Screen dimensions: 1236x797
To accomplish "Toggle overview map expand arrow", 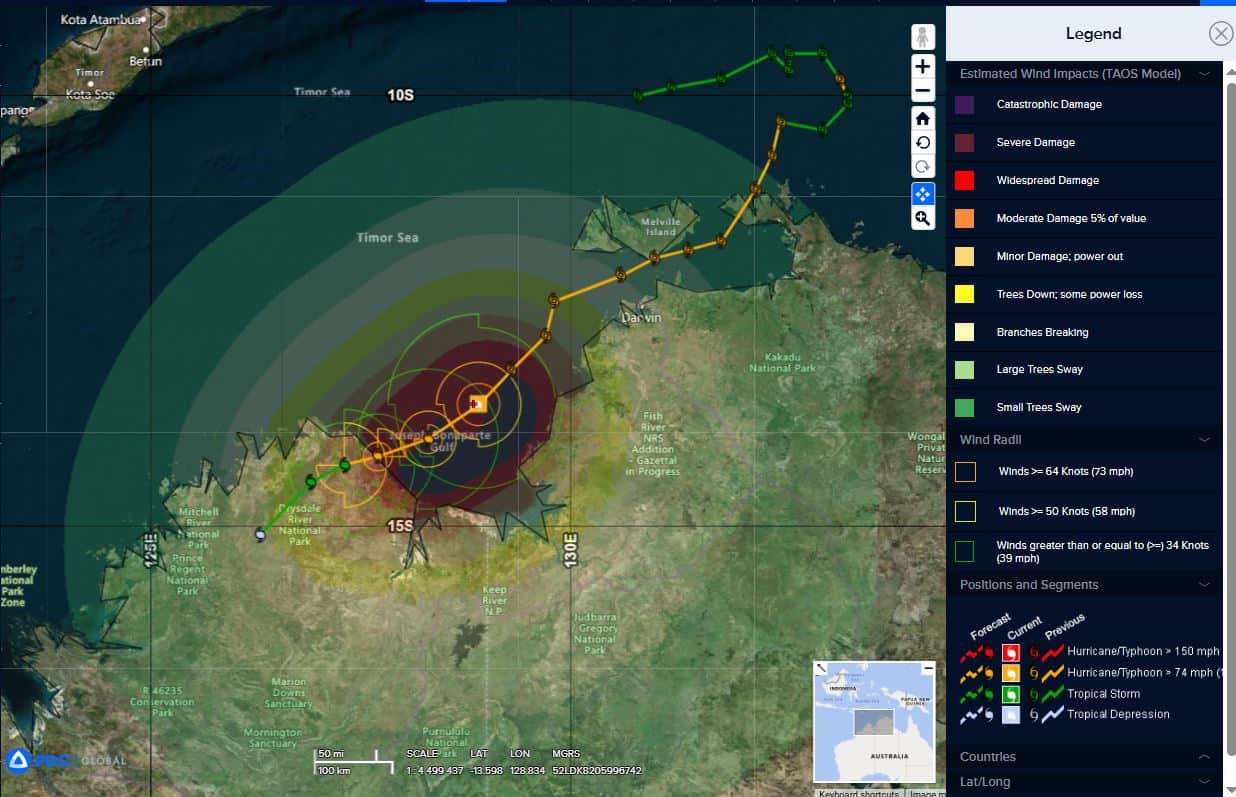I will click(x=821, y=668).
